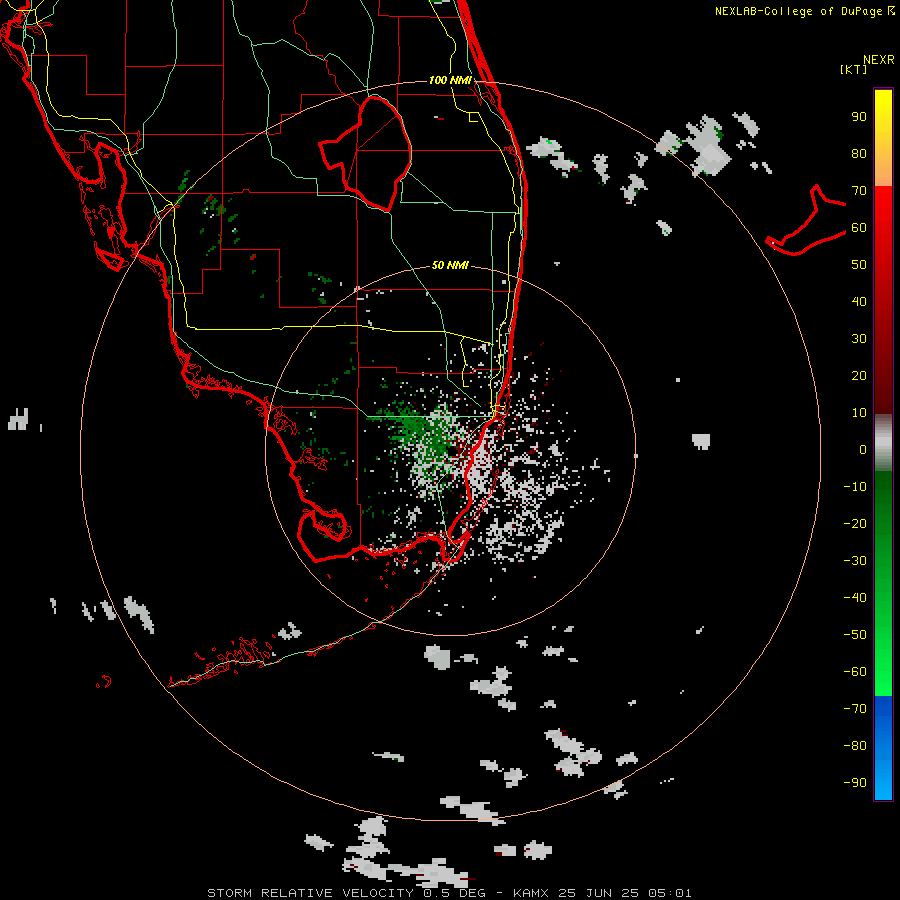
Task: Click the positive 60 scale value
Action: [859, 228]
